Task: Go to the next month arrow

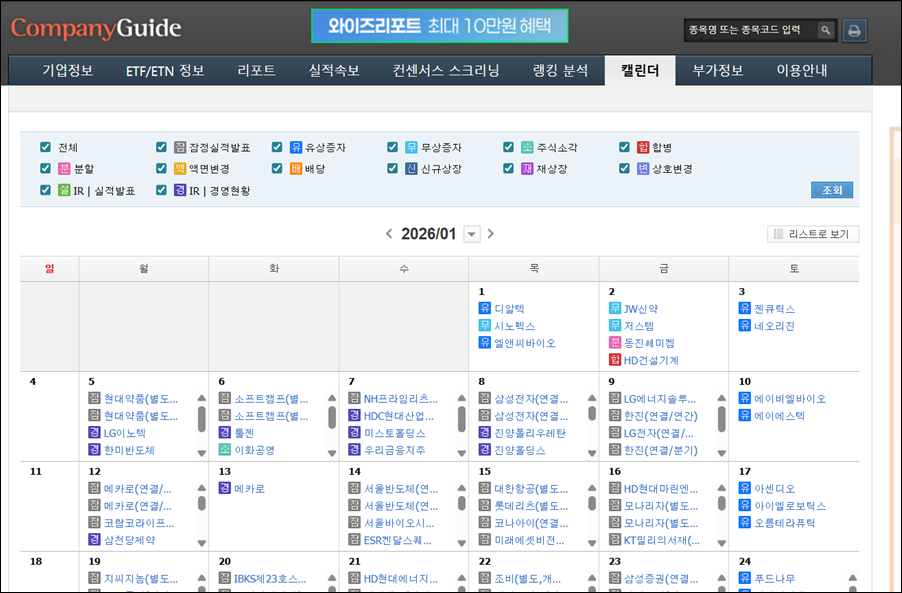Action: point(491,234)
